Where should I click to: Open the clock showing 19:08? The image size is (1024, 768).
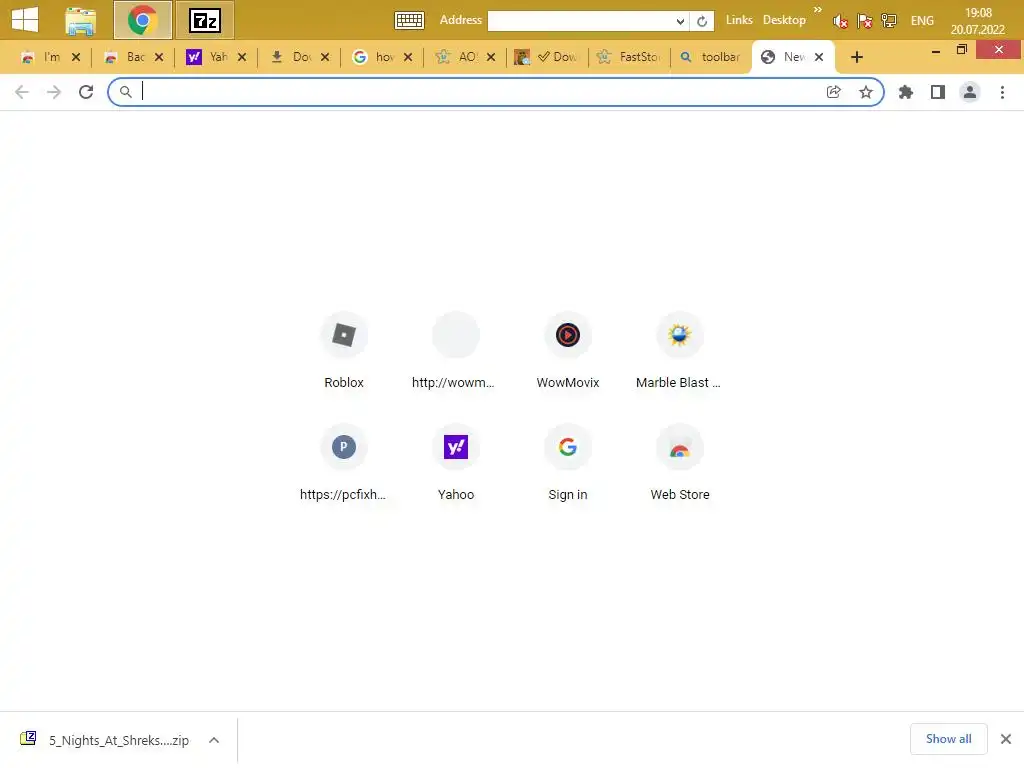coord(978,21)
